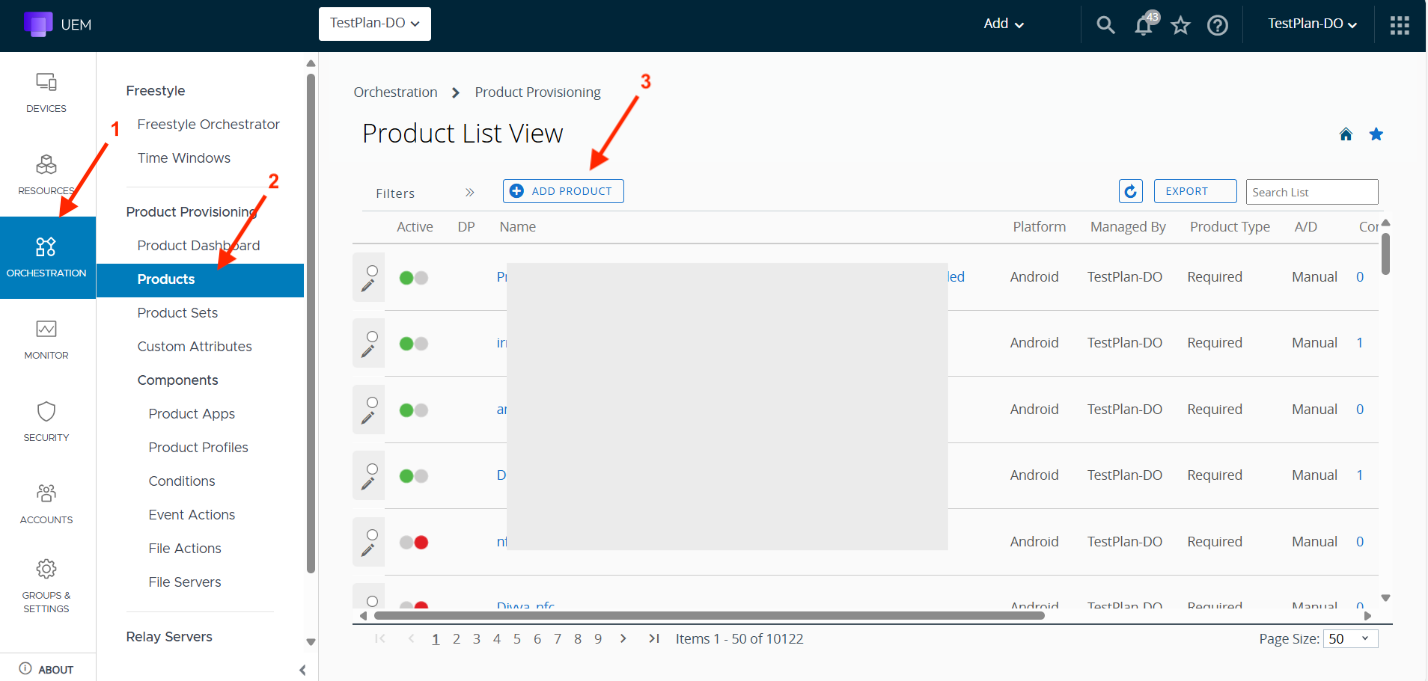Toggle active status of fifth product row
The height and width of the screenshot is (681, 1428).
[413, 542]
